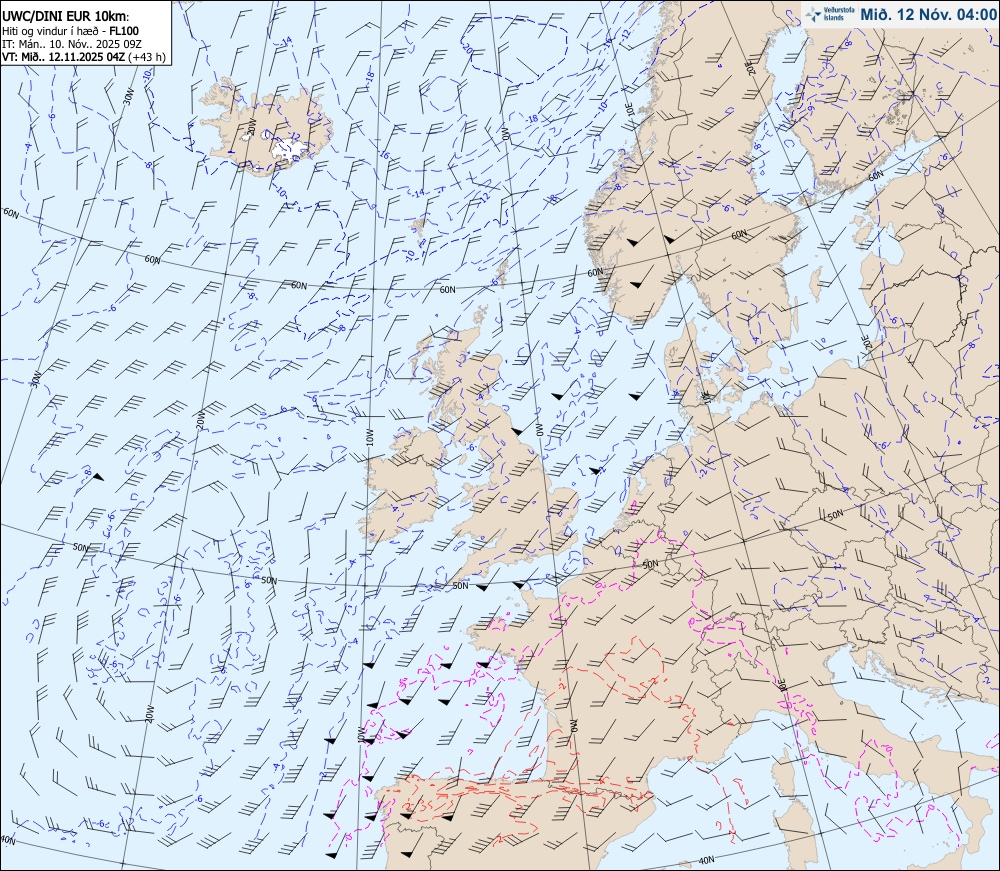
Task: Click the 'IT: Mán.. 10. Nóv.. 2025 09Z' line
Action: [x=72, y=43]
